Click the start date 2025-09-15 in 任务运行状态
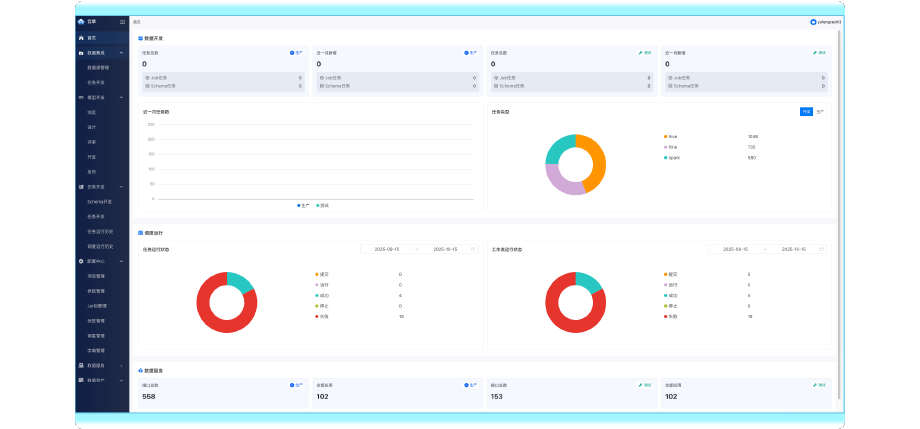This screenshot has width=920, height=429. click(x=387, y=249)
